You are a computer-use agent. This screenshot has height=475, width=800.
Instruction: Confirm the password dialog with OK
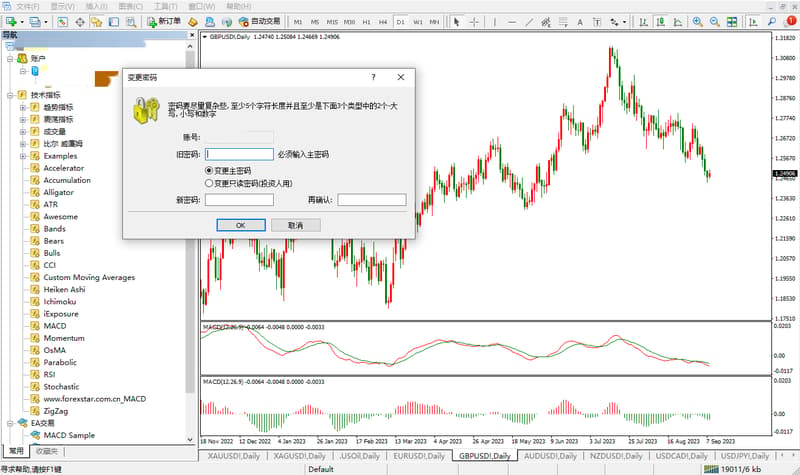[x=241, y=225]
